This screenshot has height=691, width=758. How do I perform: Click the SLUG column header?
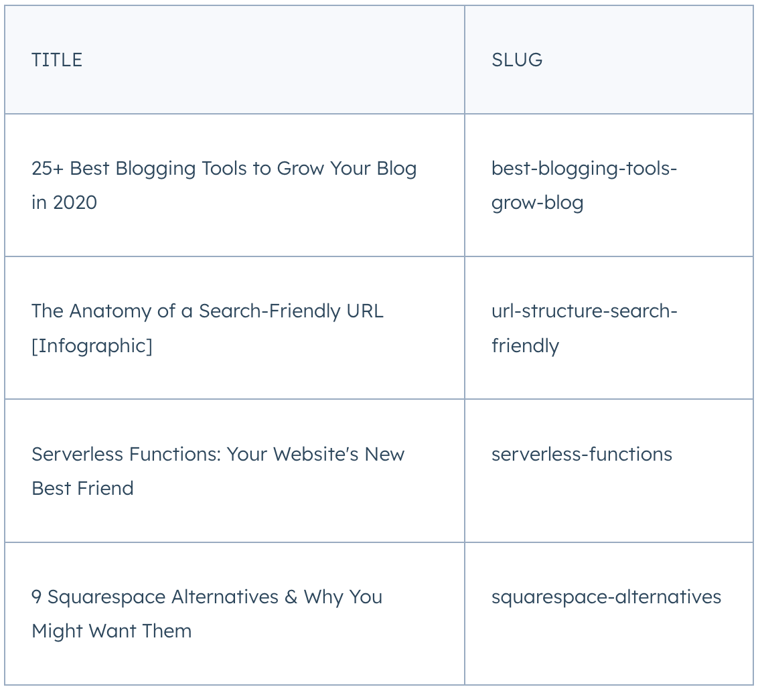click(517, 60)
